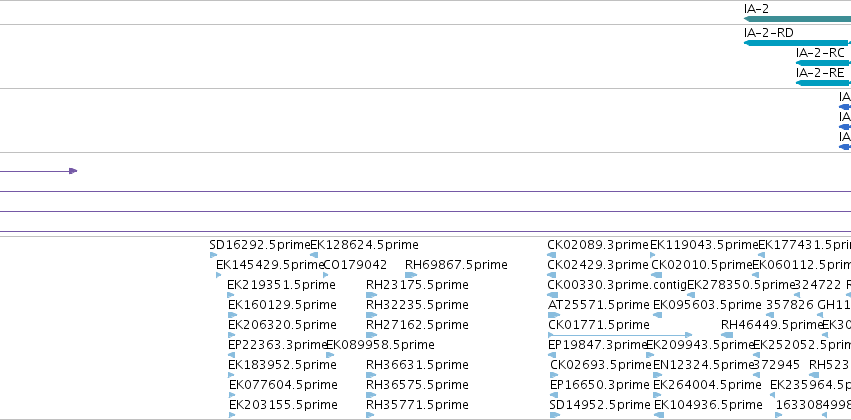The width and height of the screenshot is (851, 420).
Task: Select the IA-2-RC transcript feature
Action: pos(823,63)
